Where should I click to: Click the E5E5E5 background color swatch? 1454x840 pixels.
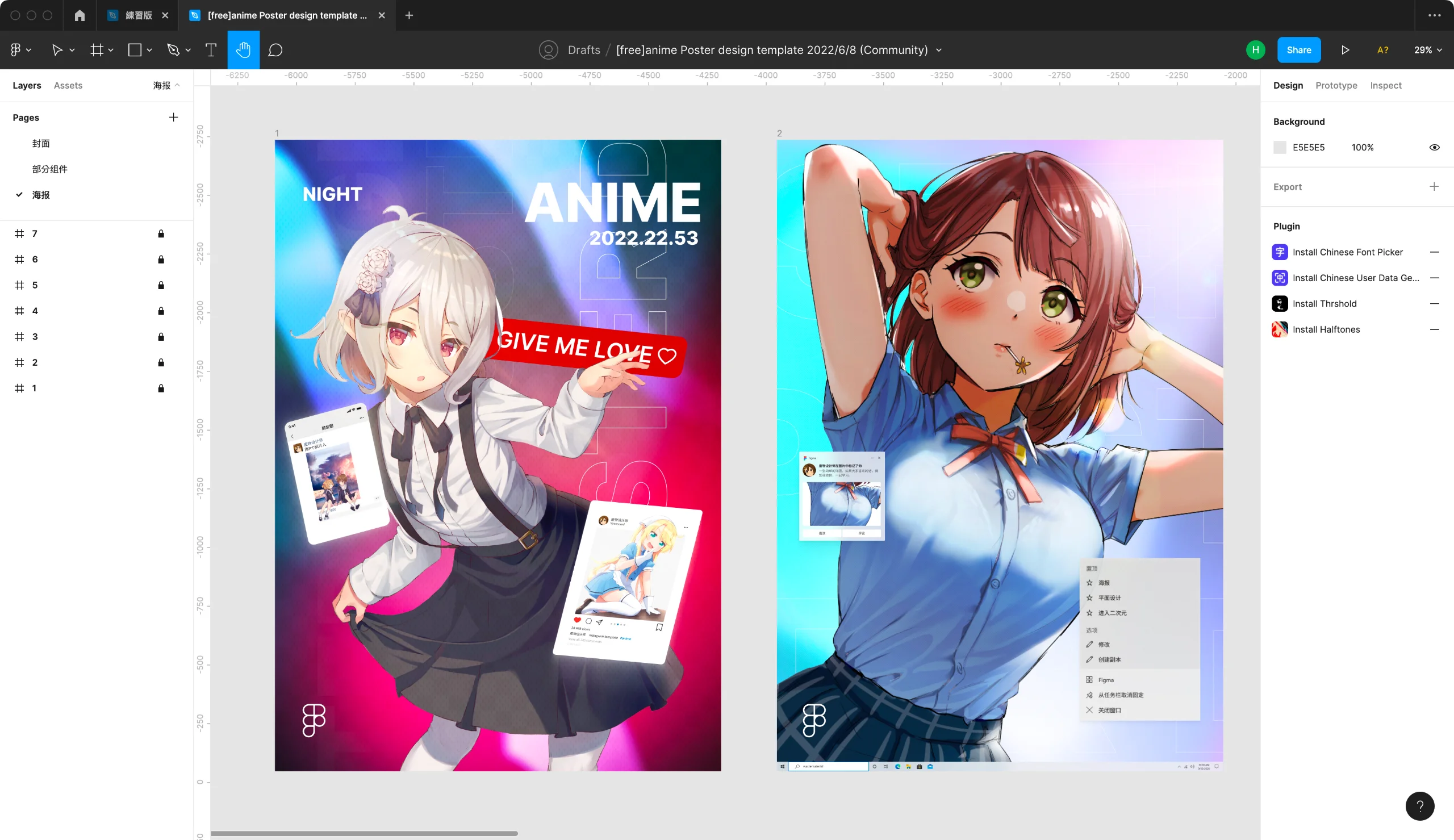pos(1279,148)
